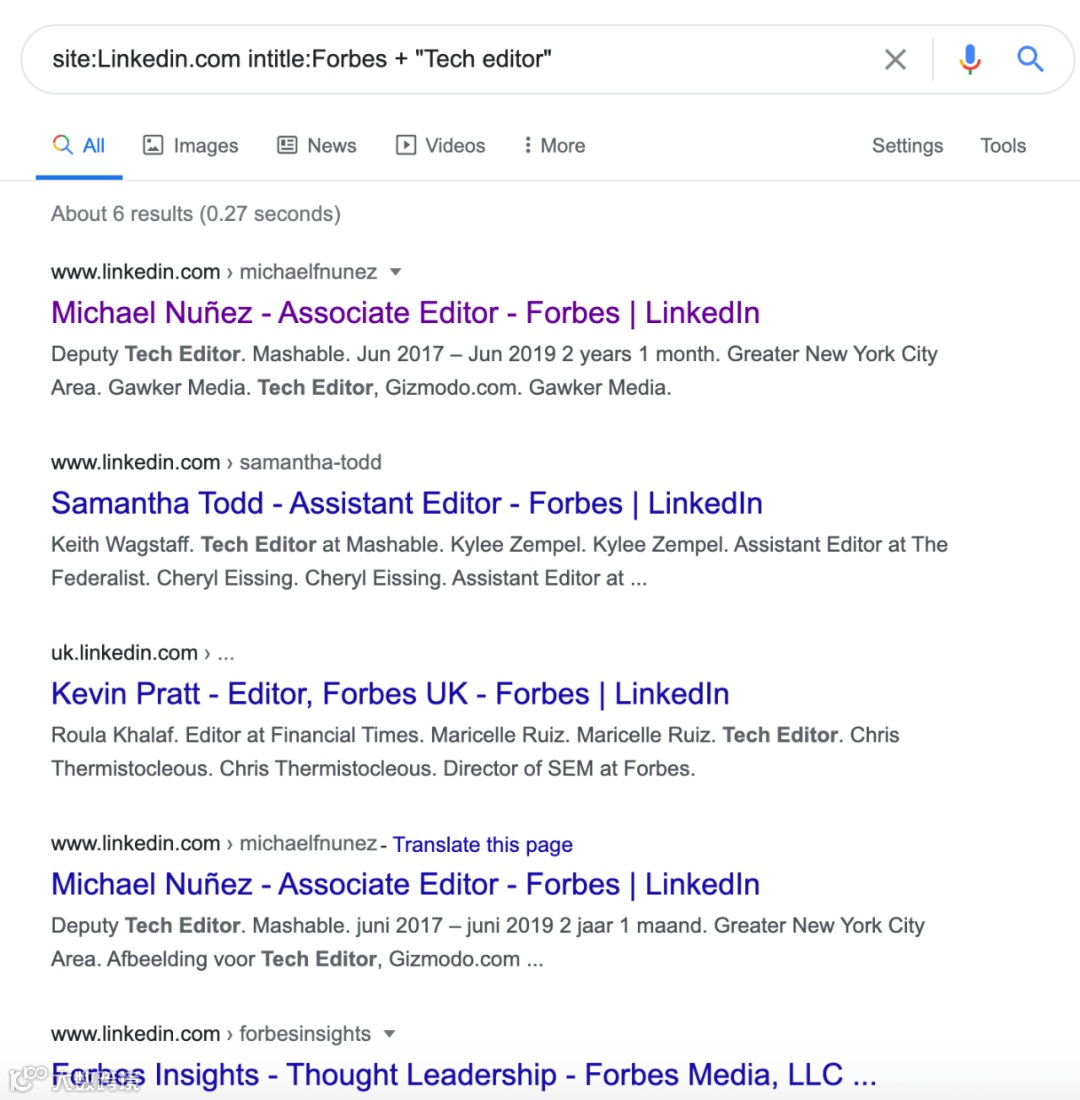Screen dimensions: 1080x1100
Task: Click the Images tab picture icon
Action: 153,146
